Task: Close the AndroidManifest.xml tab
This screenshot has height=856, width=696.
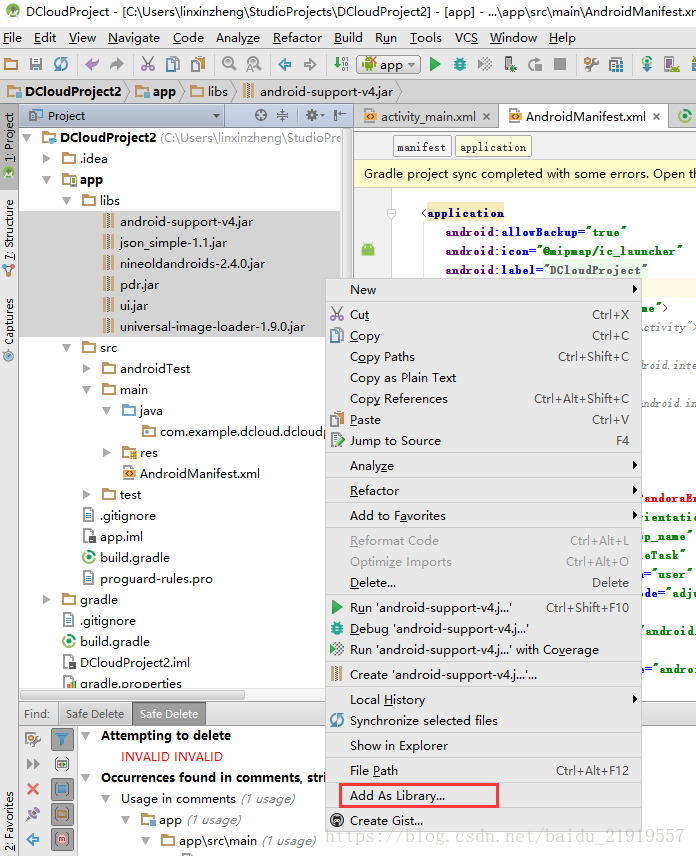Action: (657, 116)
